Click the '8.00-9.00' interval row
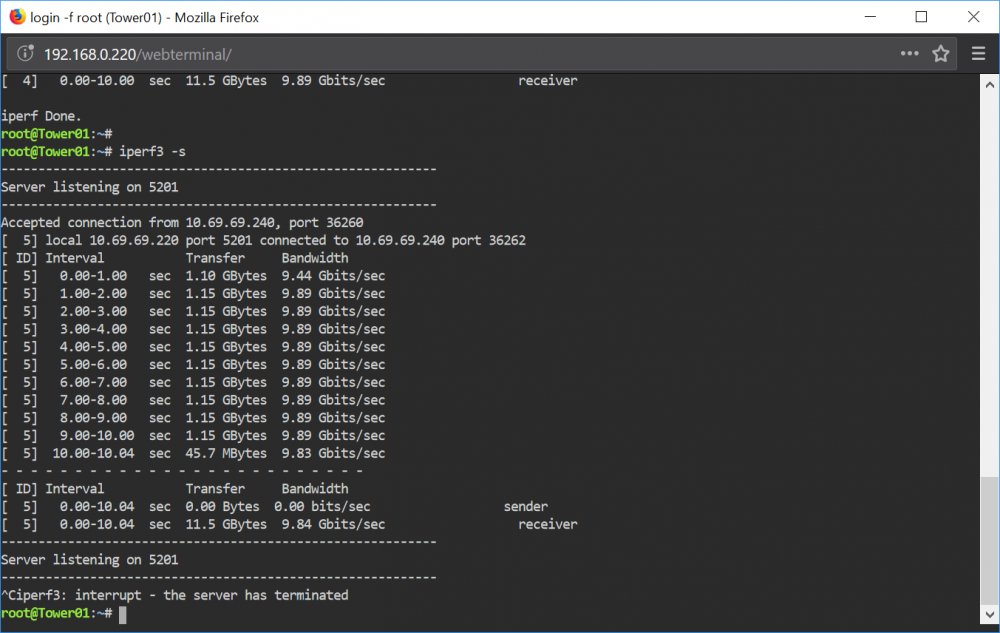This screenshot has height=633, width=1000. click(x=193, y=418)
